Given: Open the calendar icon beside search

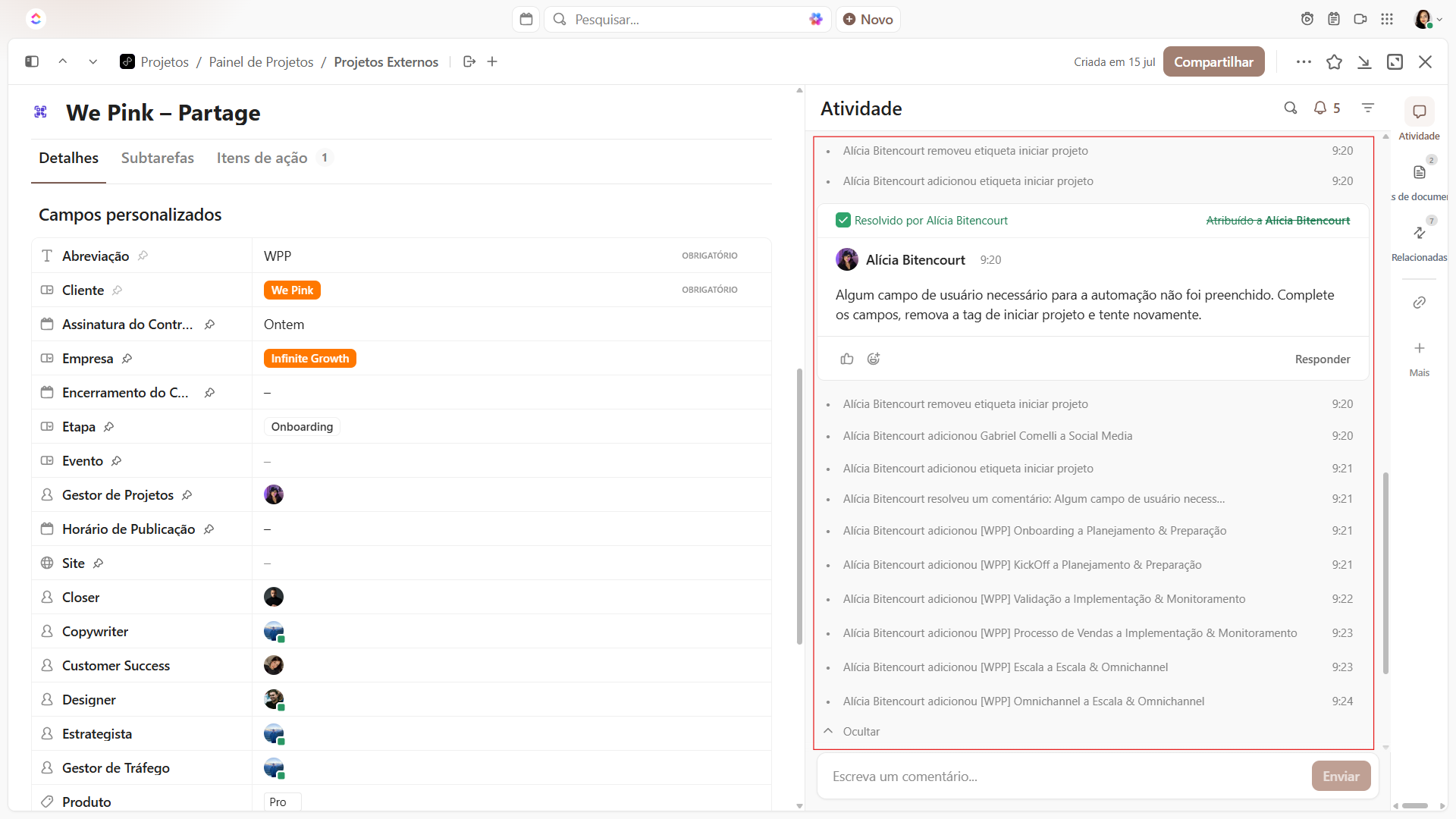Looking at the screenshot, I should point(526,19).
